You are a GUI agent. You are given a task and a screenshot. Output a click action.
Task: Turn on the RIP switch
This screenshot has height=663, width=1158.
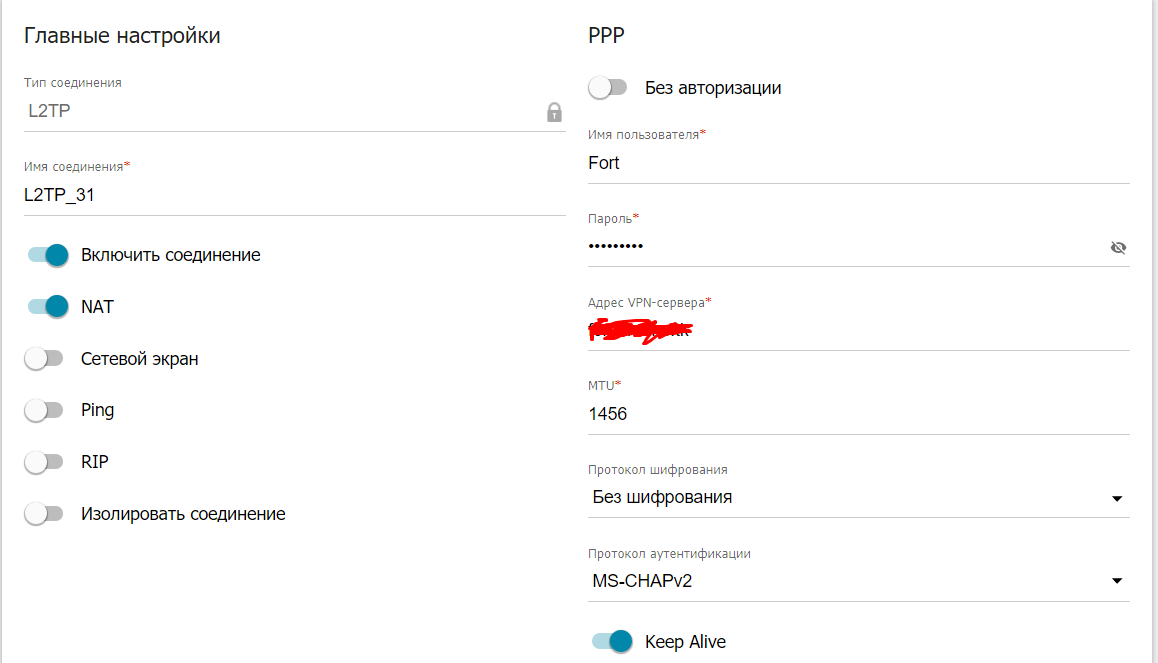[44, 462]
